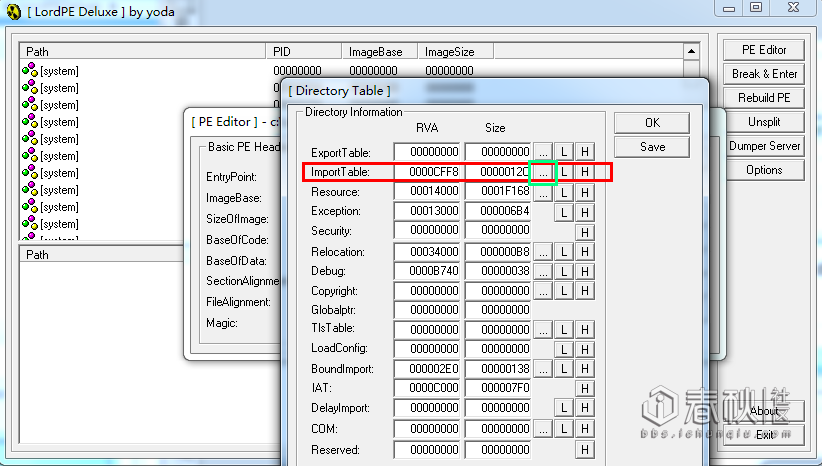
Task: Click the L button for ExportTable
Action: pos(564,153)
